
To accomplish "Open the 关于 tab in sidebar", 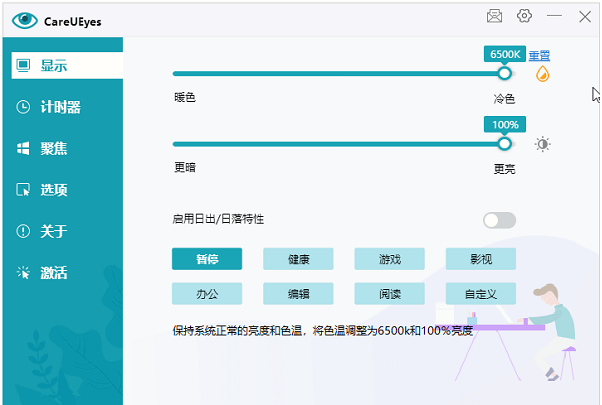I will [54, 231].
